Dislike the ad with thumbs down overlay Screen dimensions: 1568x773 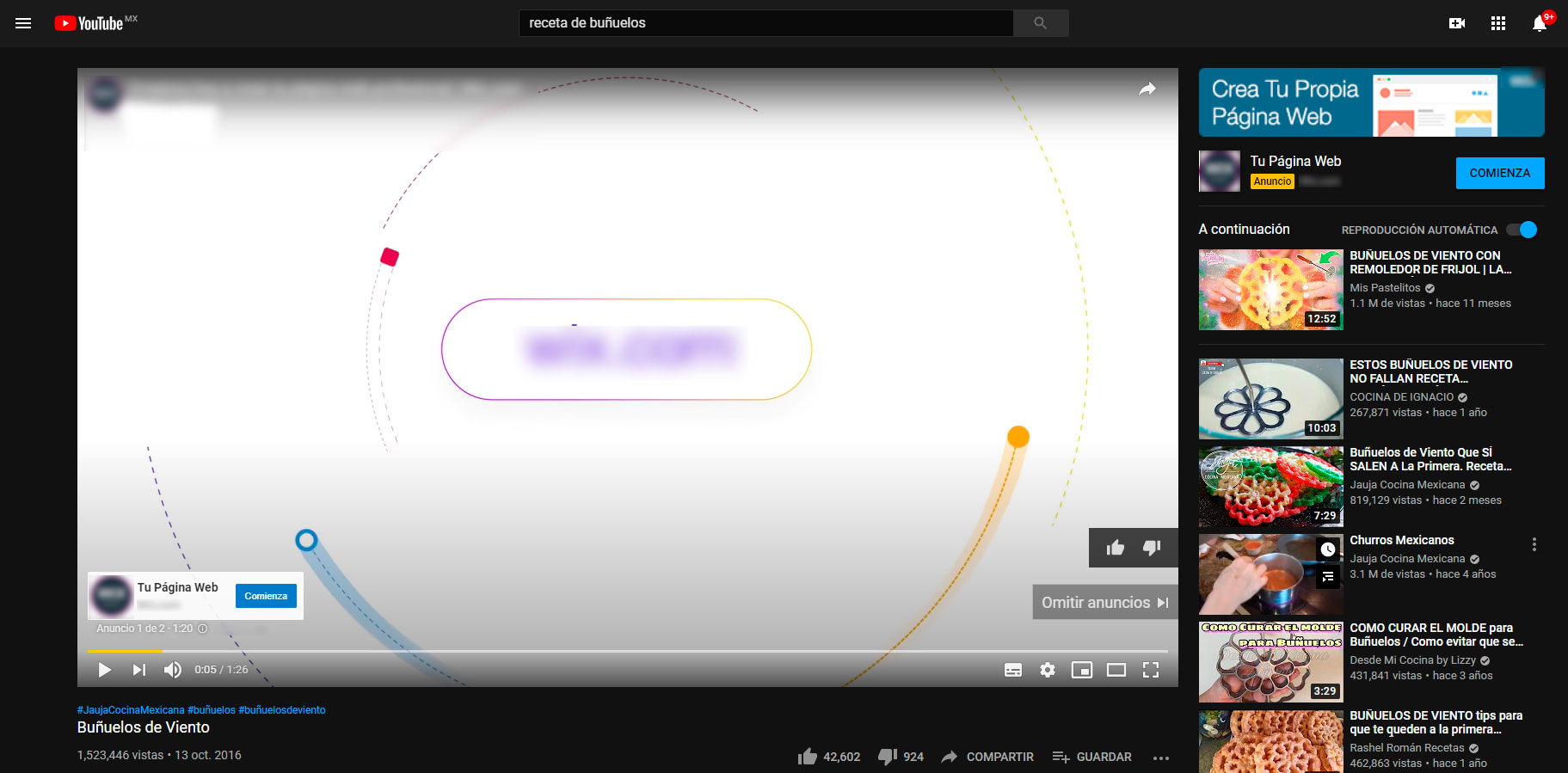coord(1152,548)
